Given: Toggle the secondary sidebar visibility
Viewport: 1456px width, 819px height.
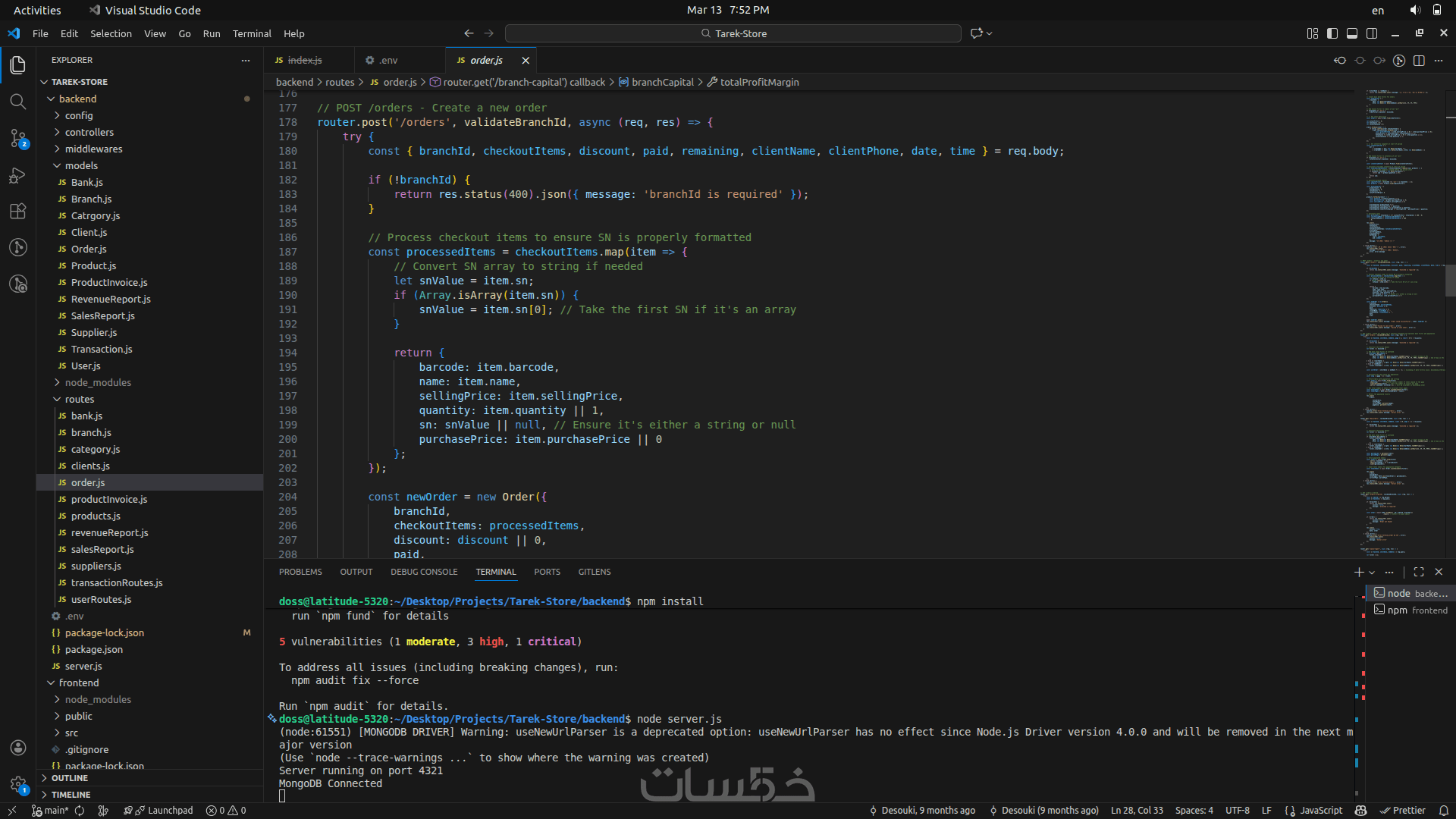Looking at the screenshot, I should [1372, 33].
